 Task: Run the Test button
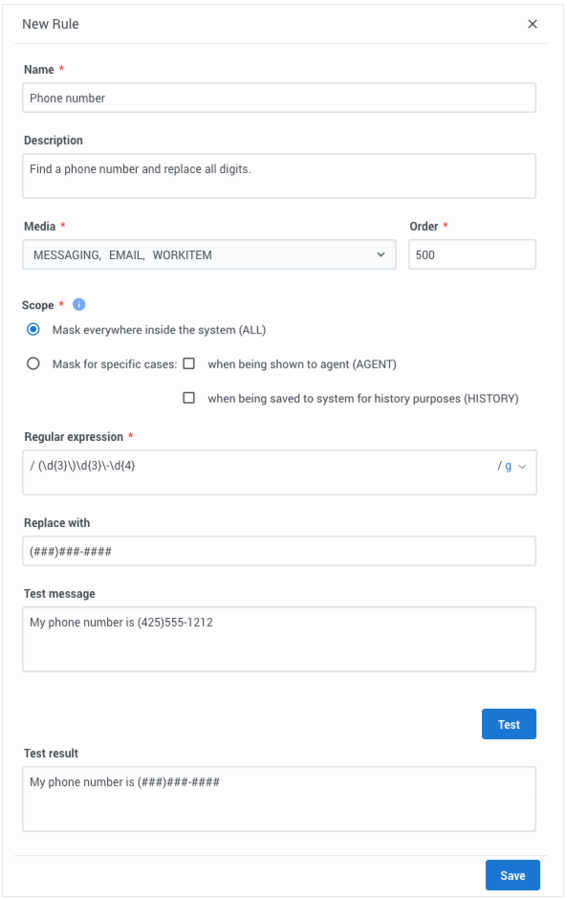click(509, 724)
